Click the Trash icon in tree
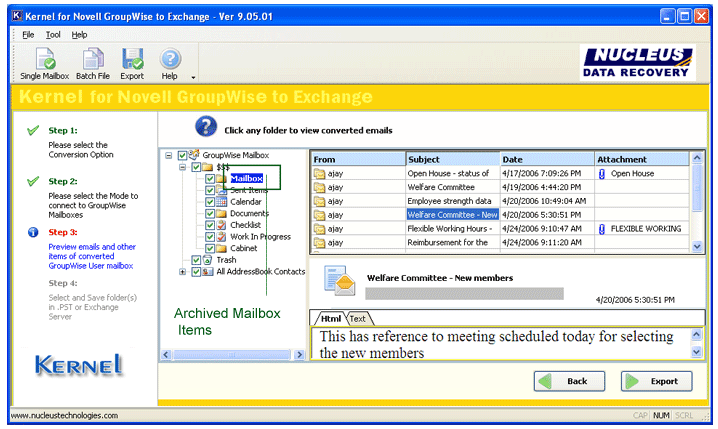718x429 pixels. click(x=207, y=260)
